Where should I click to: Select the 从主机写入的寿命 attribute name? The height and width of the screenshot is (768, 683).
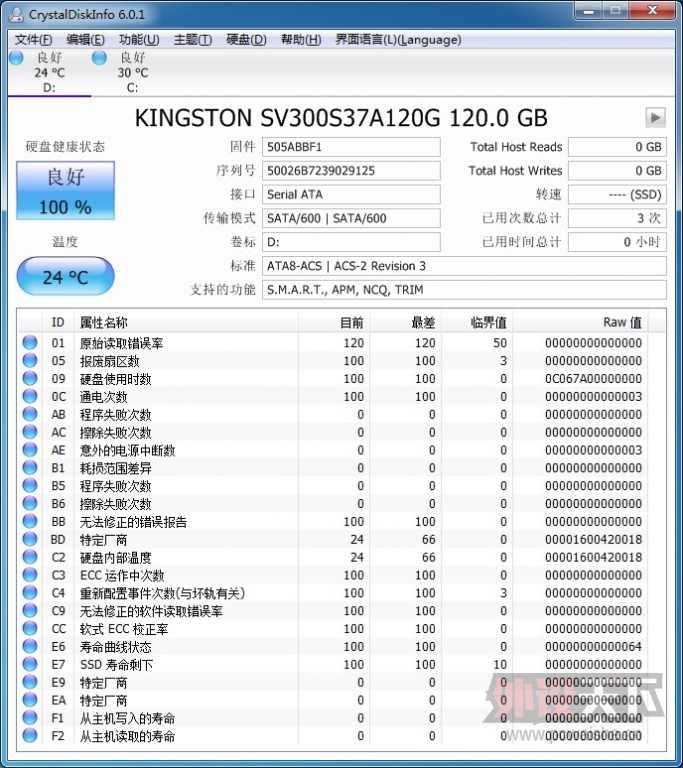[127, 719]
